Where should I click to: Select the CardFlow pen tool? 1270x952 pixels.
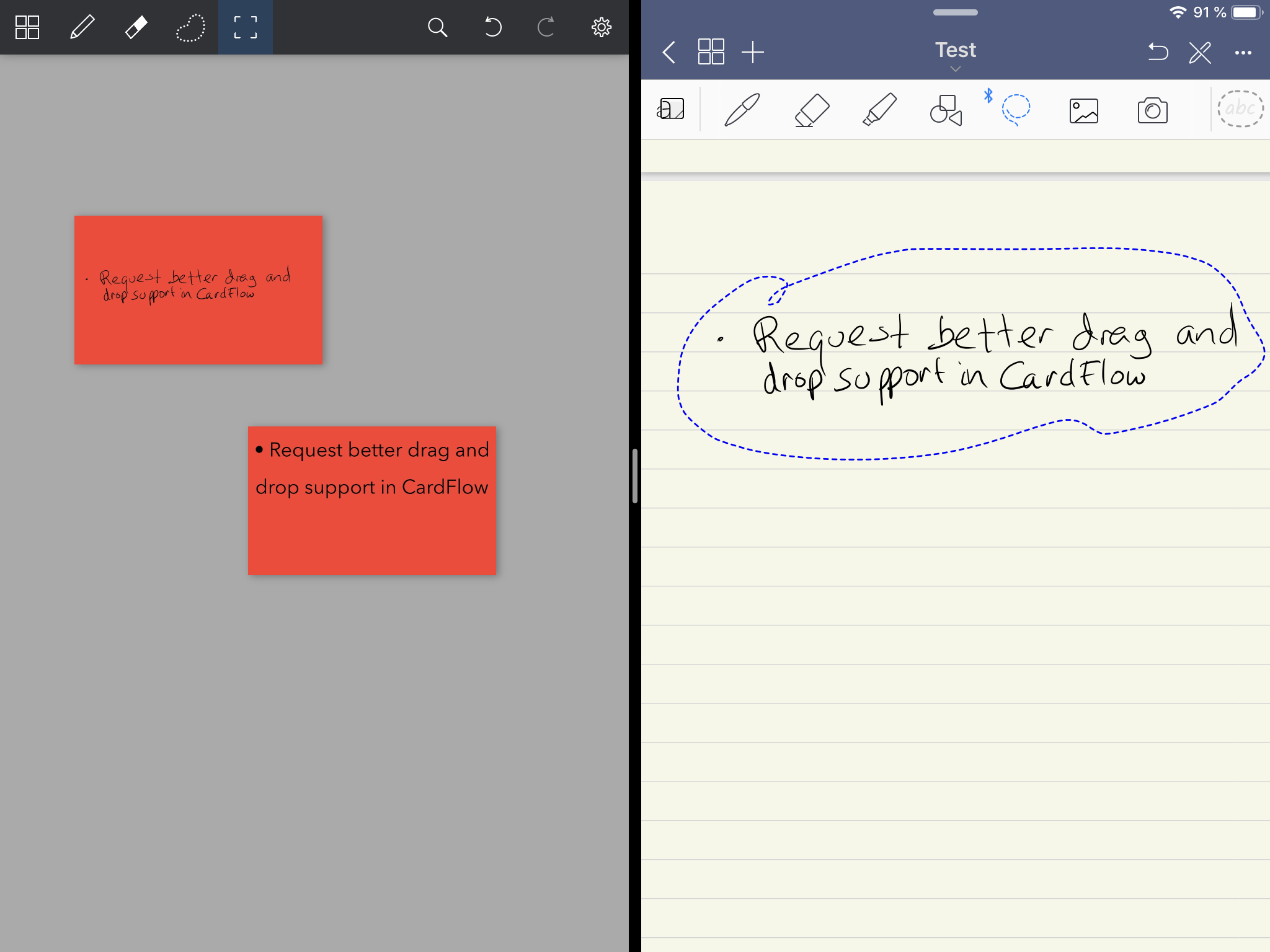click(x=82, y=27)
